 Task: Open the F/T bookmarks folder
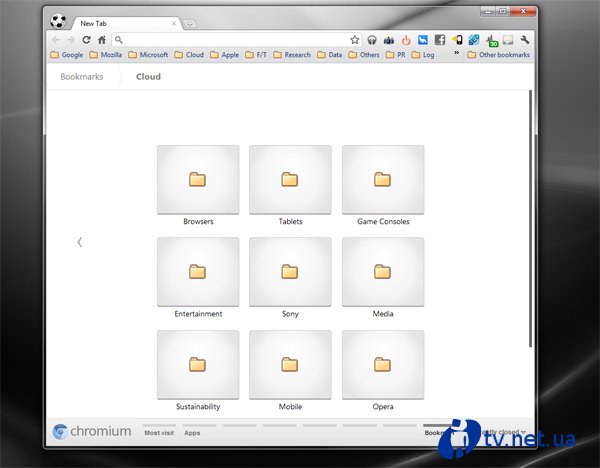click(256, 55)
